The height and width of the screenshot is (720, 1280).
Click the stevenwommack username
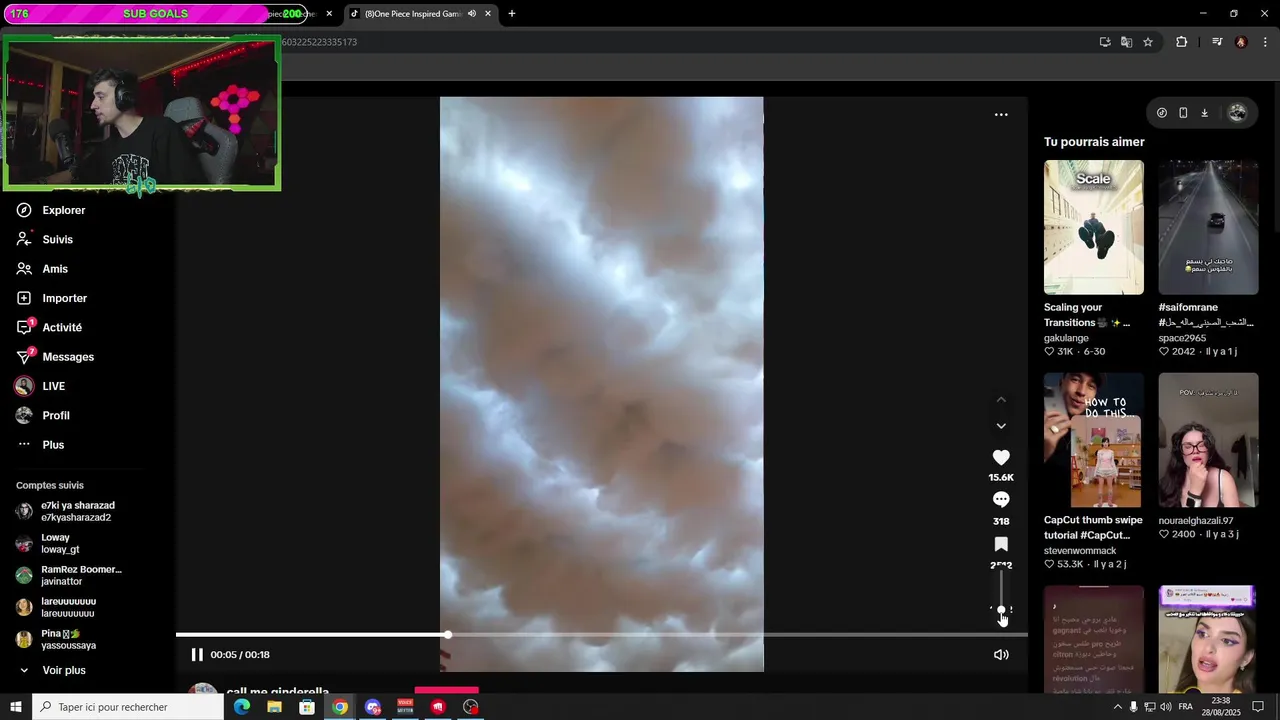[x=1080, y=551]
